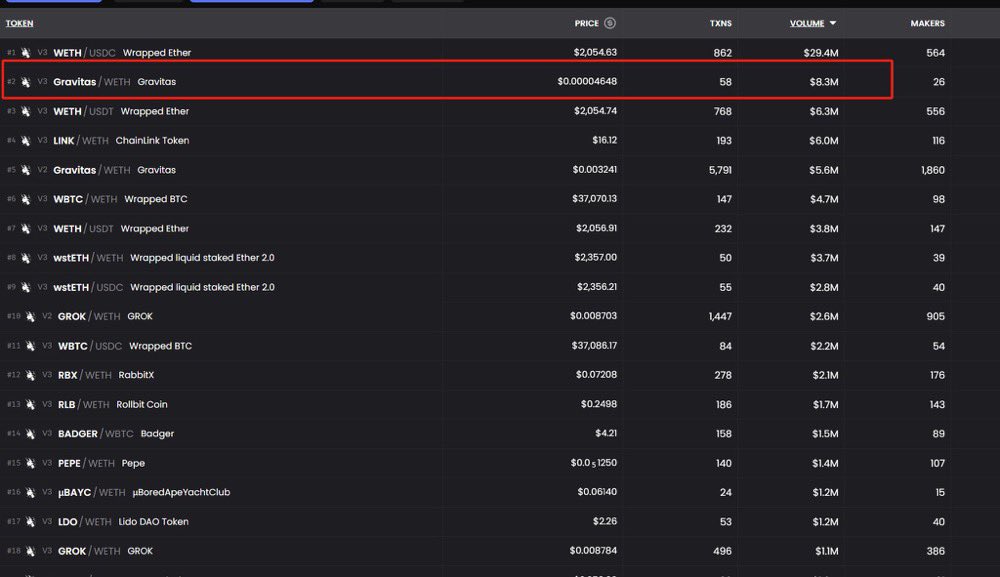Sort the table by the TXNS header

pos(721,24)
